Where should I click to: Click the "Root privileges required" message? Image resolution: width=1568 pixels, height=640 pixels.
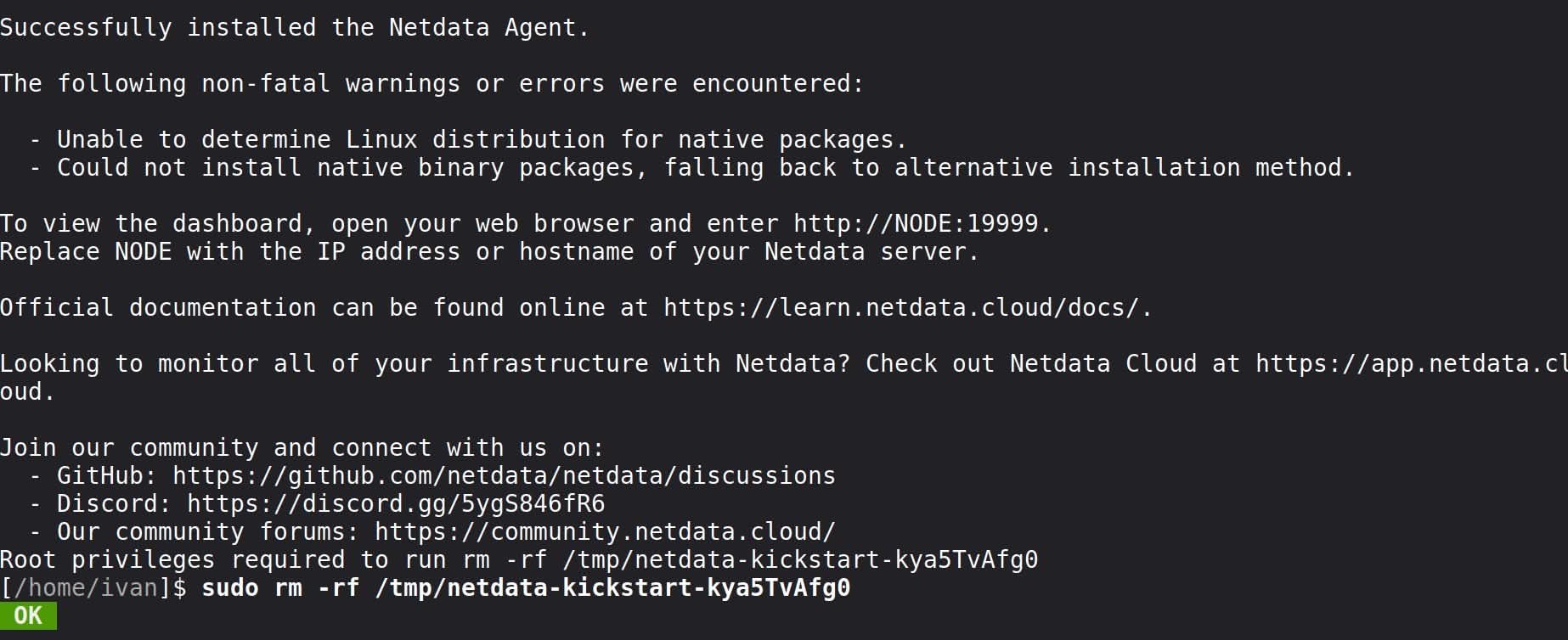point(518,559)
